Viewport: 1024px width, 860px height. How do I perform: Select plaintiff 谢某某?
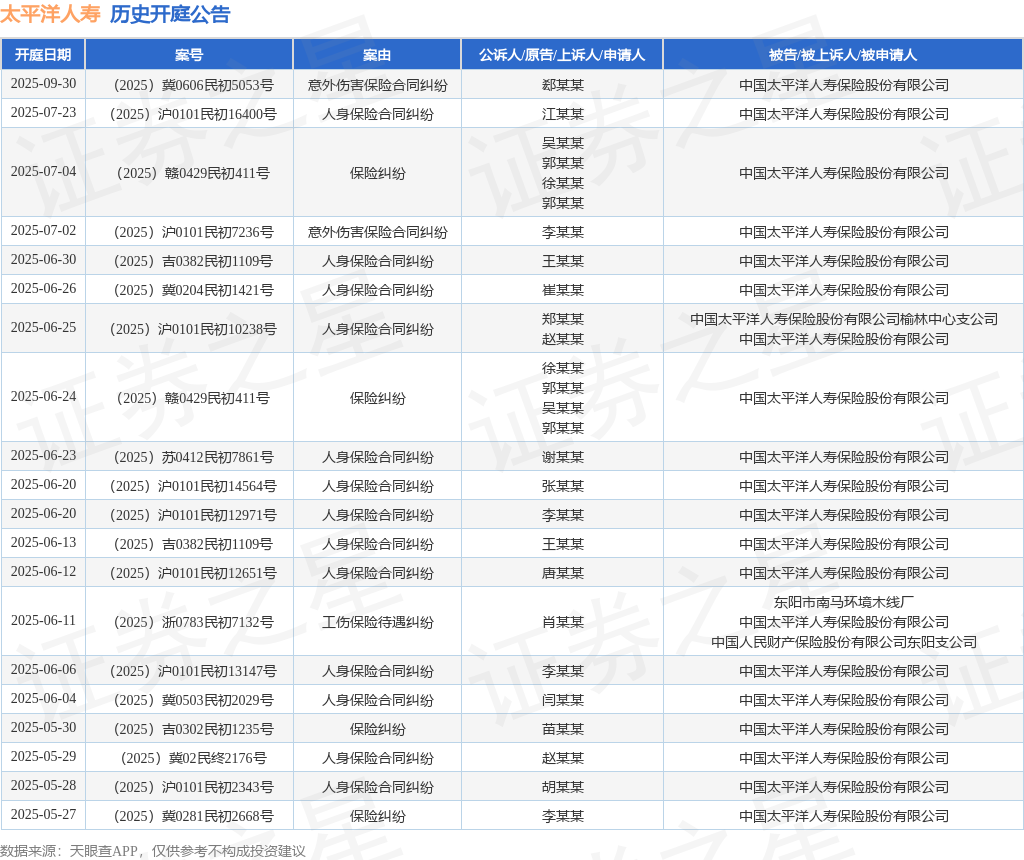click(x=562, y=457)
